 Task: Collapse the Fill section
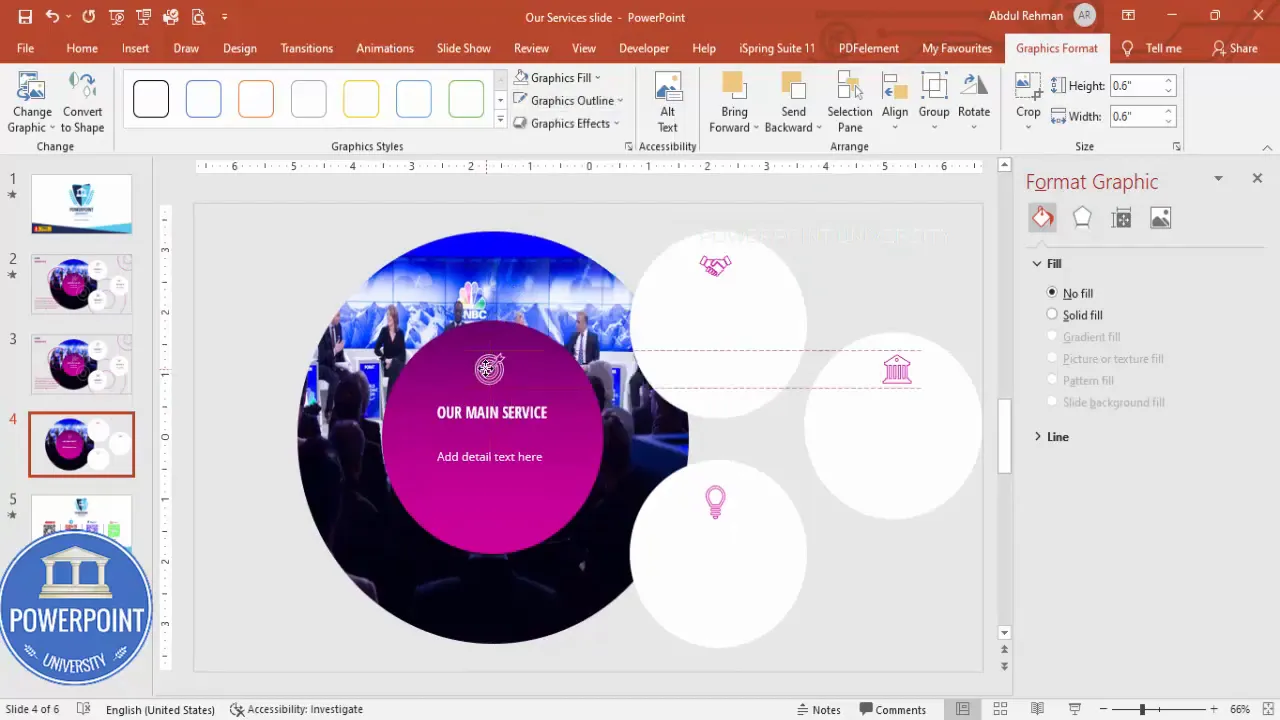point(1037,264)
